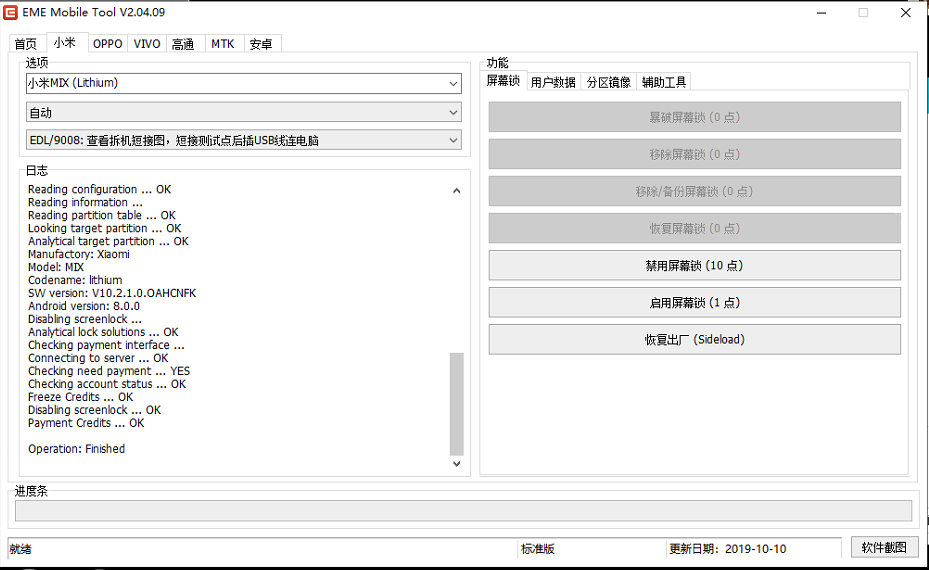Click log line 'Android version: 8.0.0'
The height and width of the screenshot is (570, 929).
pos(84,306)
